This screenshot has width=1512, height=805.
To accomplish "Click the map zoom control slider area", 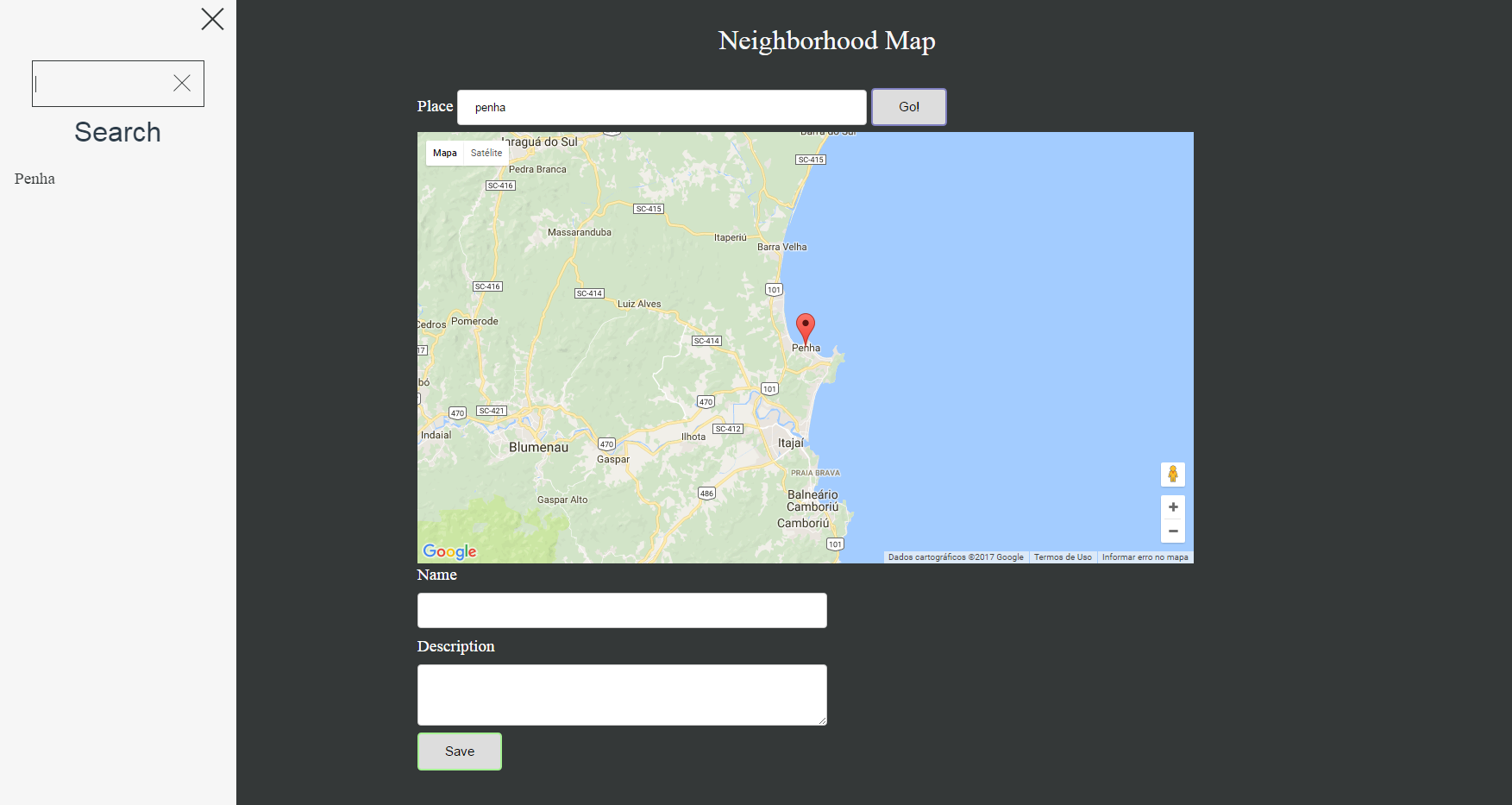I will 1173,518.
